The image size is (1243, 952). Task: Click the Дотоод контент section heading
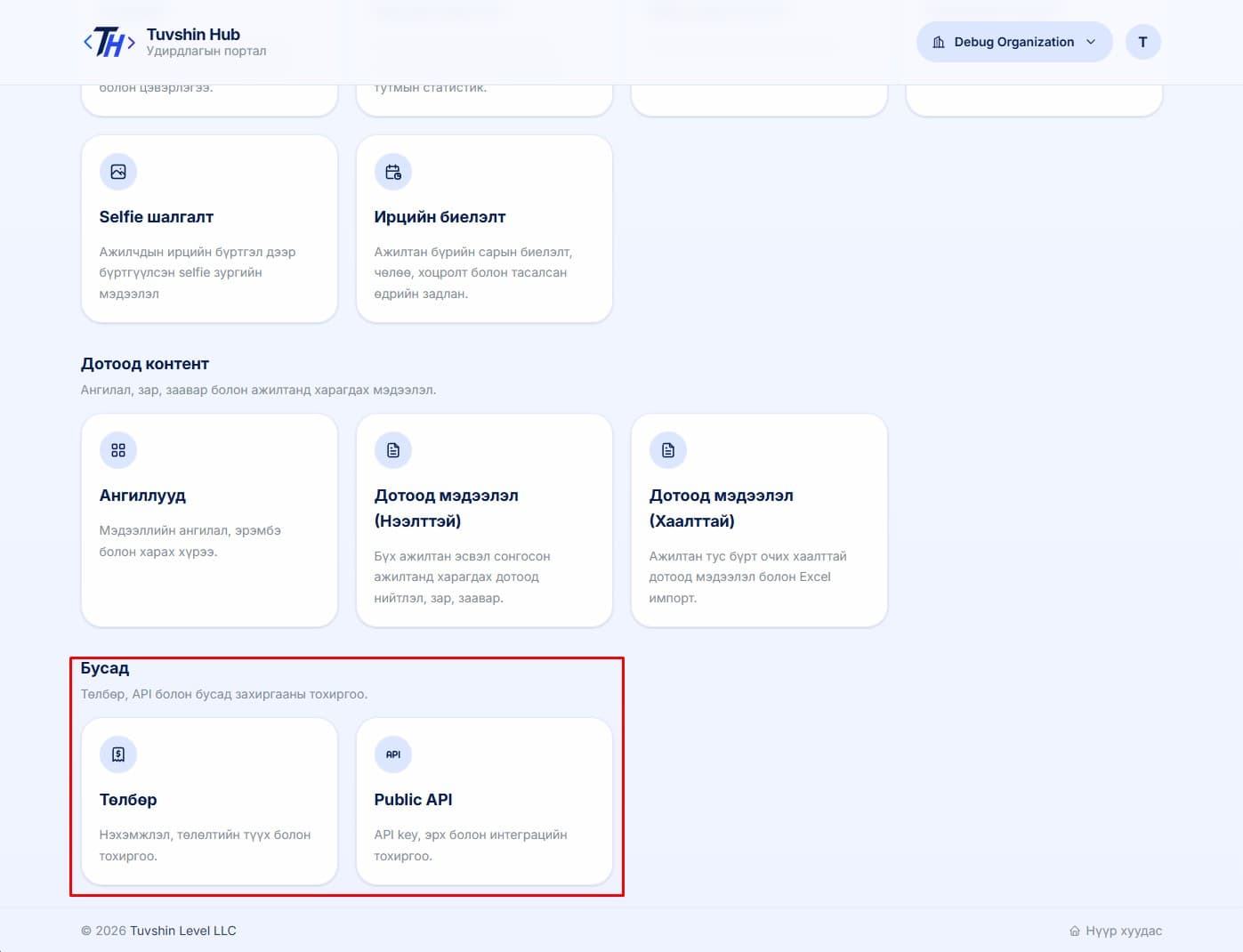click(145, 364)
